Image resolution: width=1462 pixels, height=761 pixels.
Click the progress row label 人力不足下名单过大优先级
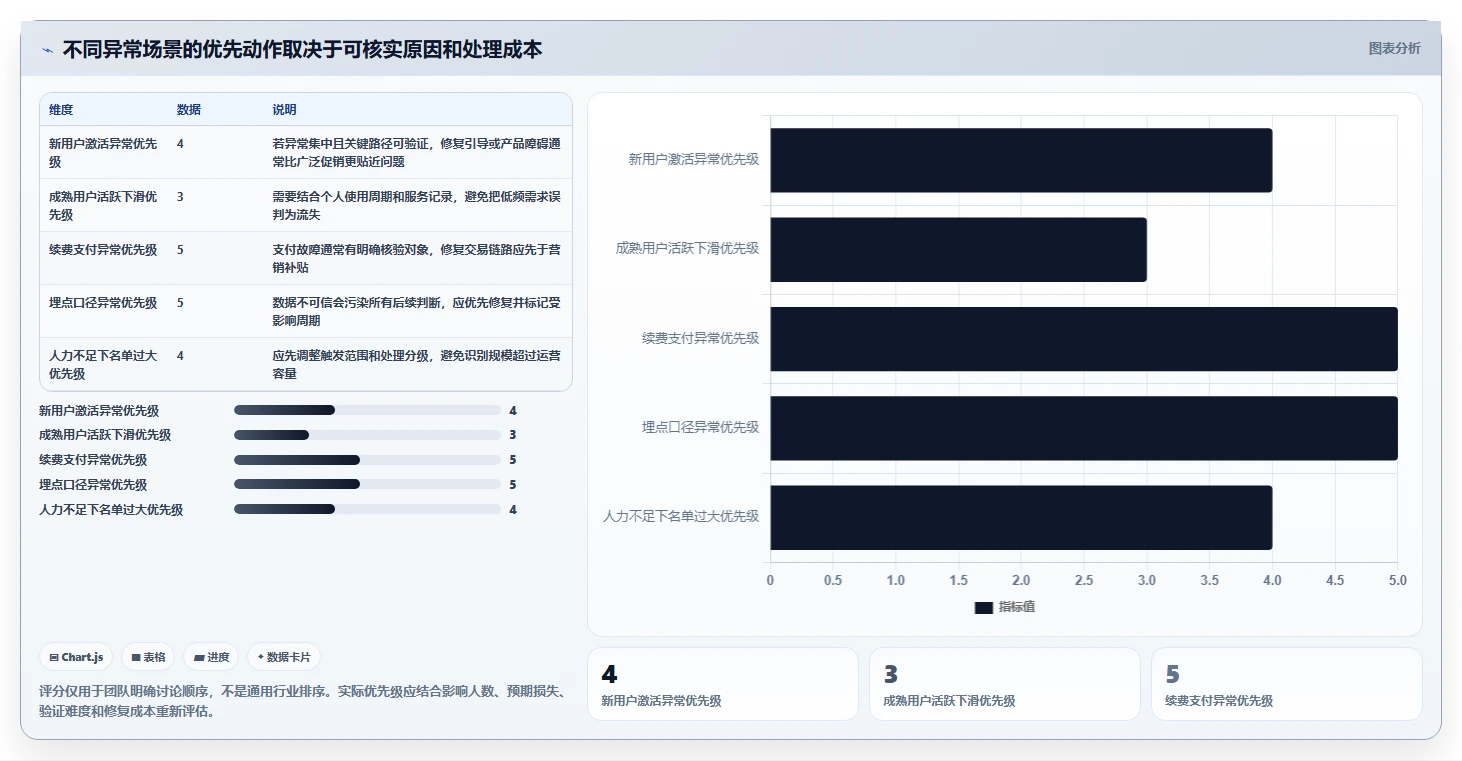pos(111,510)
